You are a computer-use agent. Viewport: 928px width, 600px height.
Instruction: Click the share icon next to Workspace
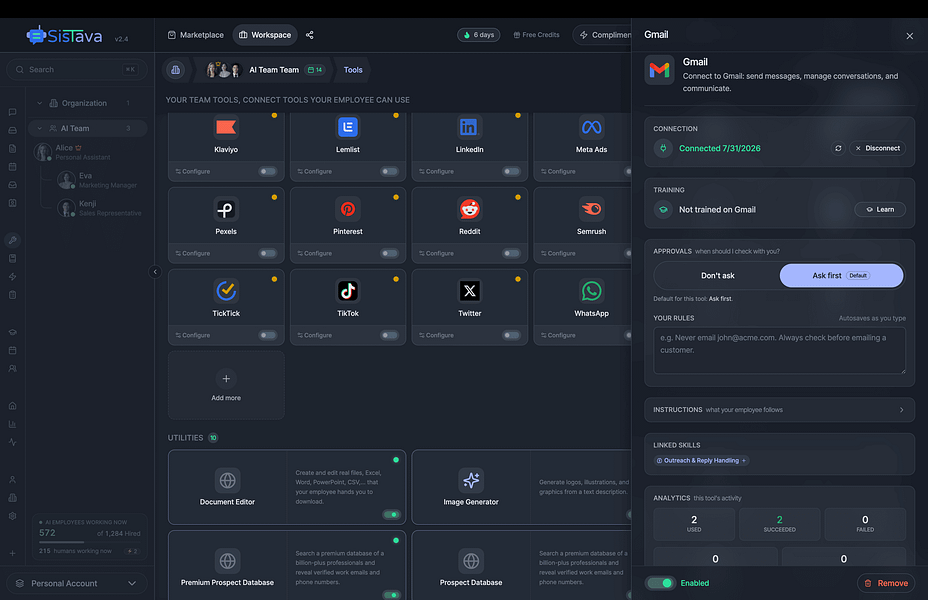pos(310,35)
